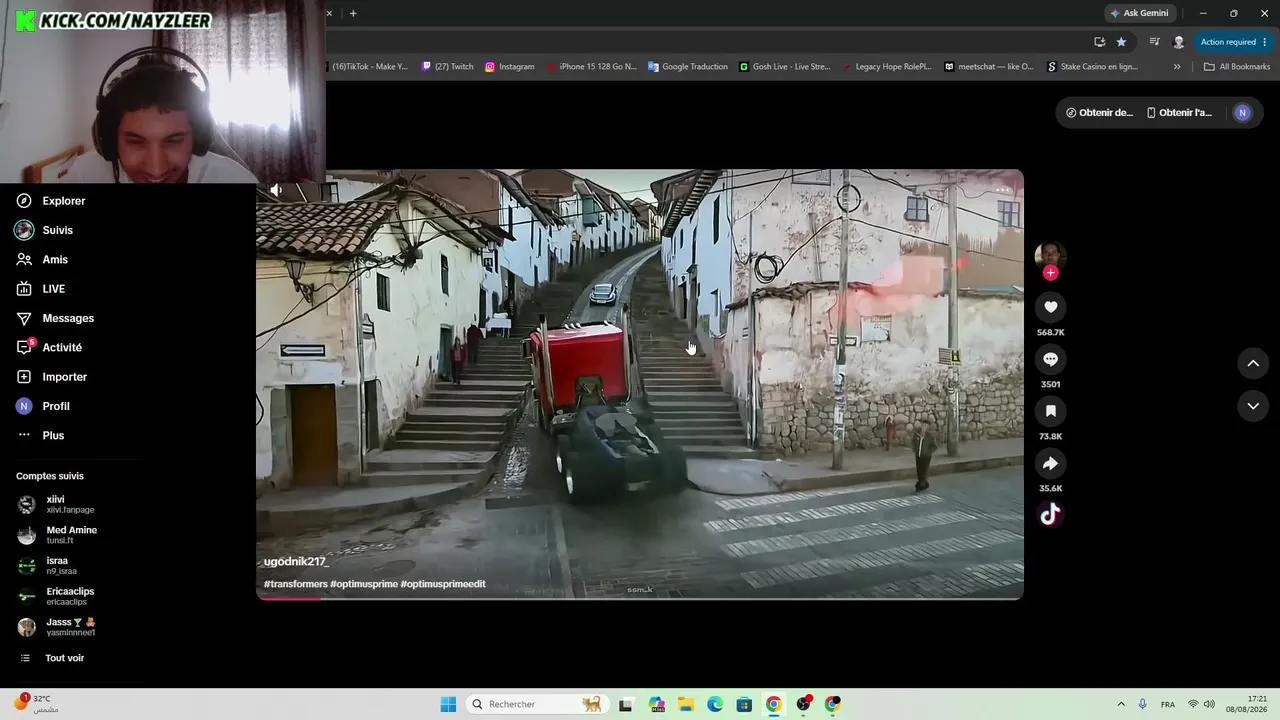
Task: Bookmark this page with the star
Action: pyautogui.click(x=1121, y=42)
